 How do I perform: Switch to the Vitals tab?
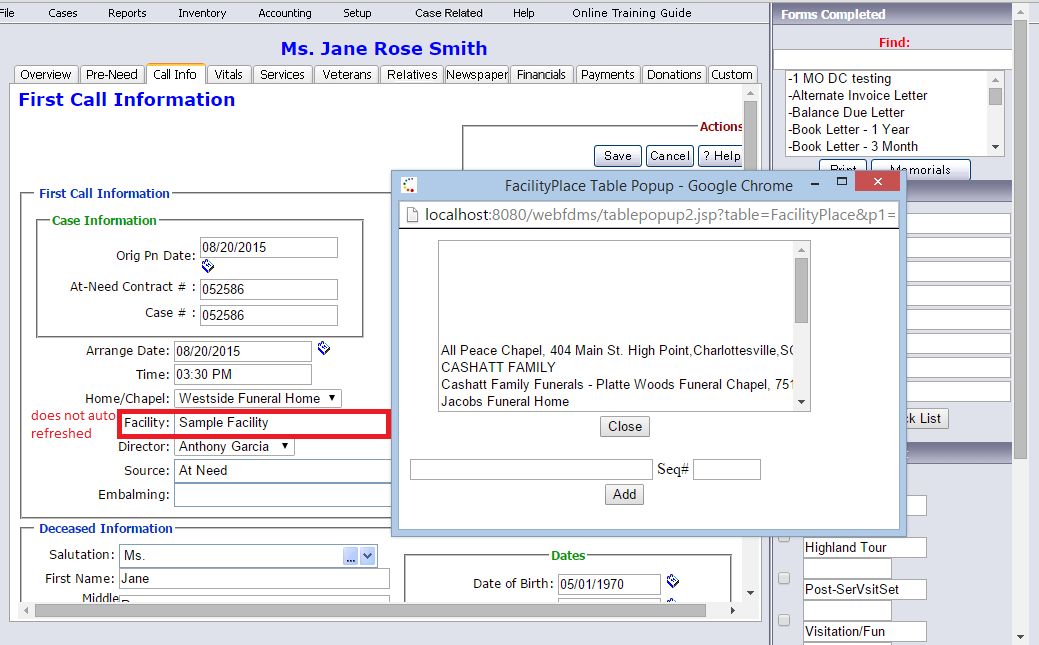(229, 75)
